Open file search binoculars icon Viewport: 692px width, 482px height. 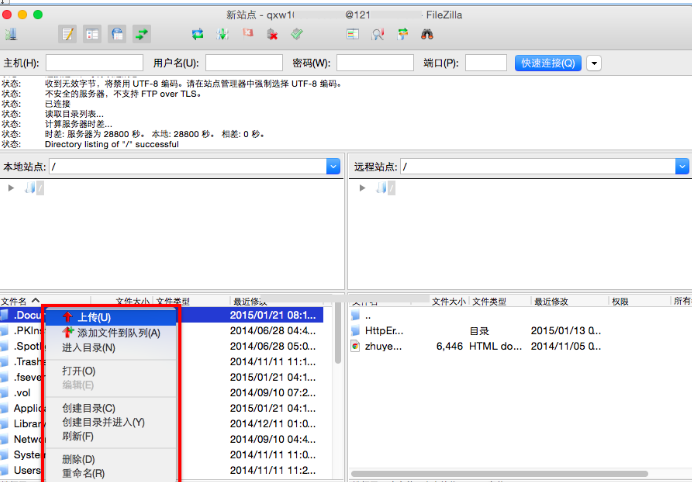tap(427, 34)
